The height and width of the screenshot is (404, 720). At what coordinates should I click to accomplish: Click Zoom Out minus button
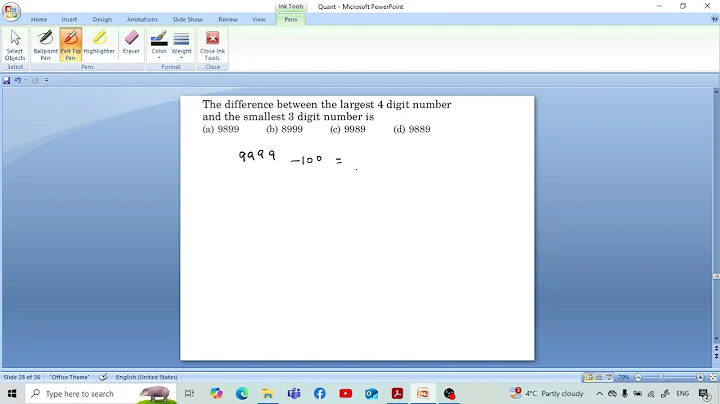click(638, 377)
